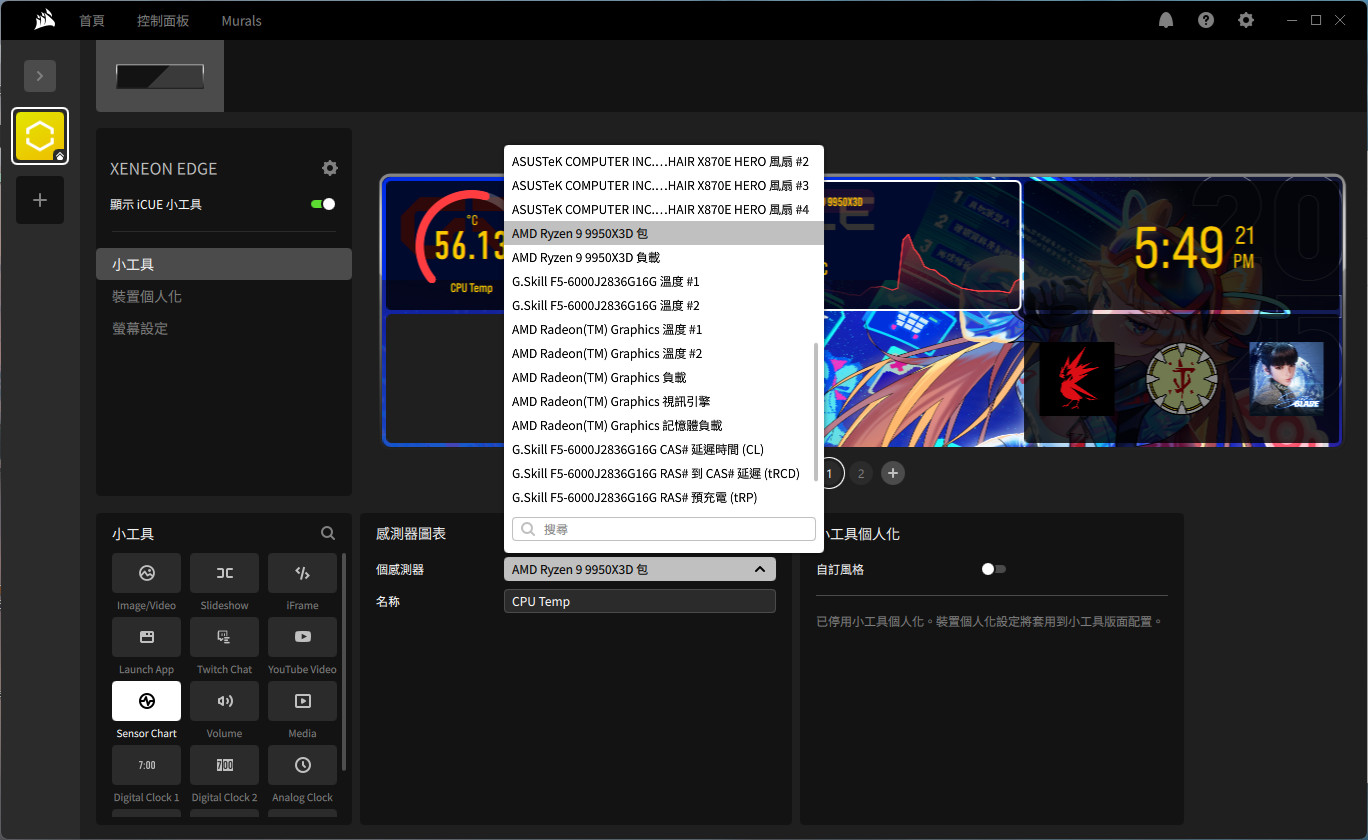Open the help question mark icon
Viewport: 1368px width, 840px height.
[1206, 20]
